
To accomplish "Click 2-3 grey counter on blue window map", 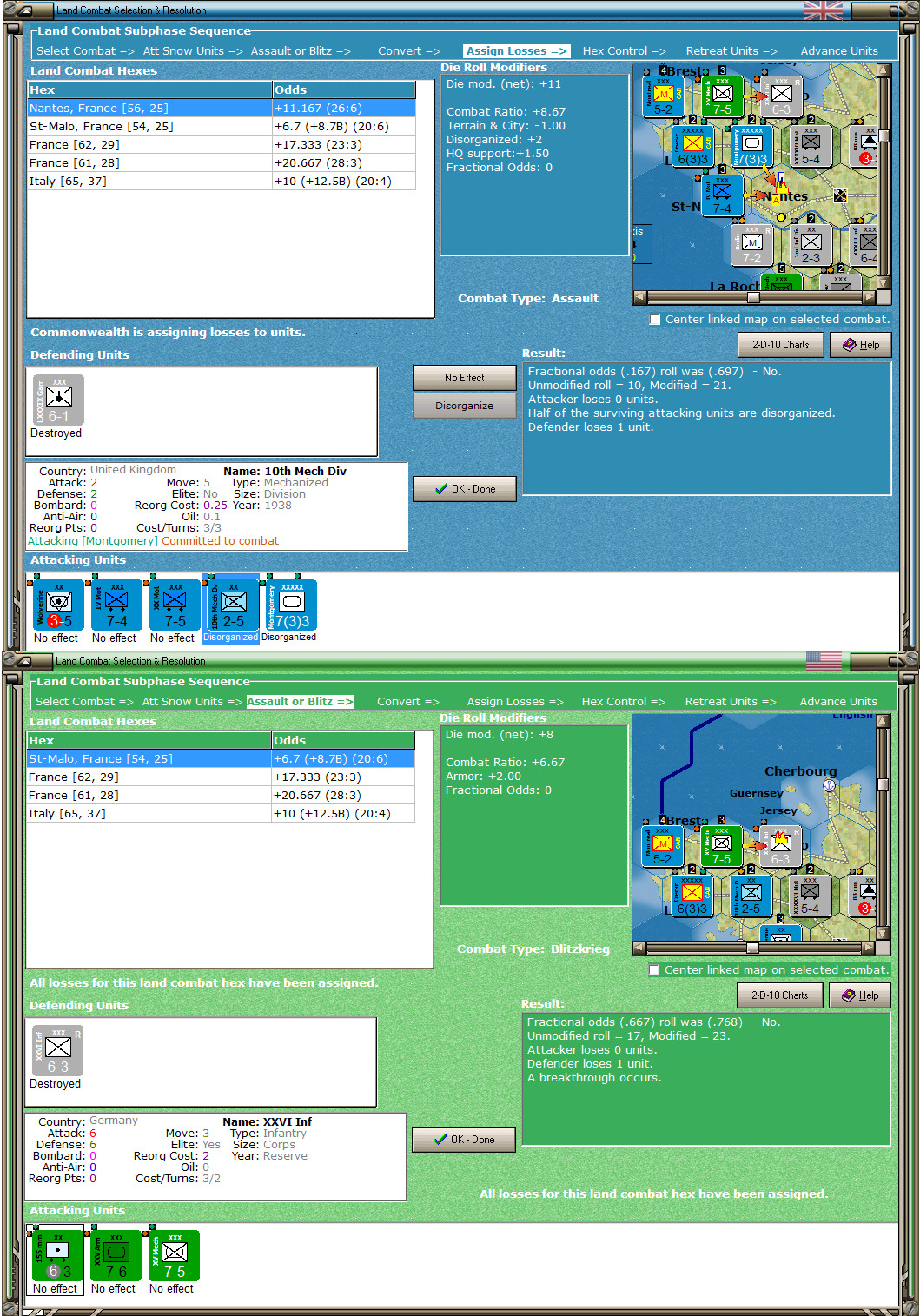I will coord(811,245).
